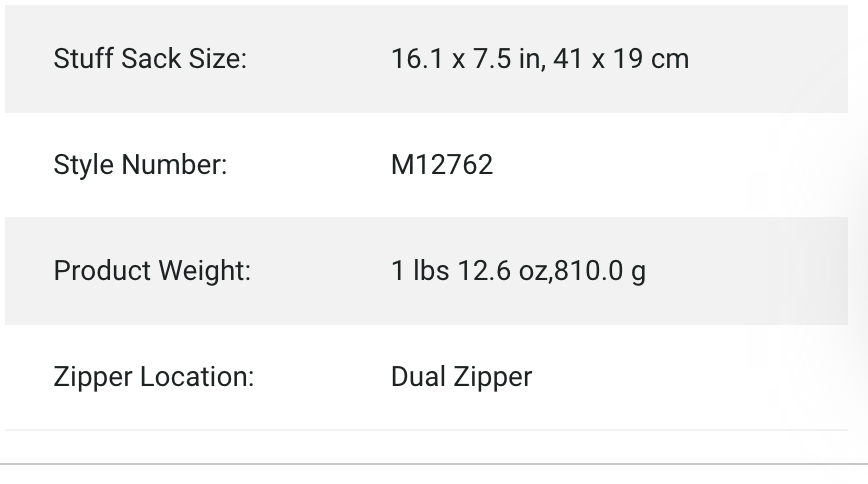Screen dimensions: 868x484
Task: Click the word "Style" in the second row
Action: [83, 164]
